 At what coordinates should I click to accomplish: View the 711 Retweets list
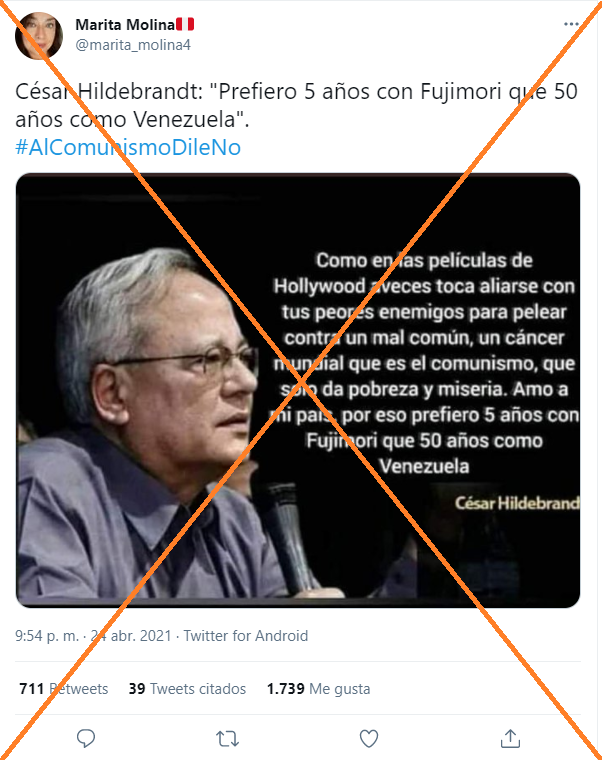coord(63,689)
